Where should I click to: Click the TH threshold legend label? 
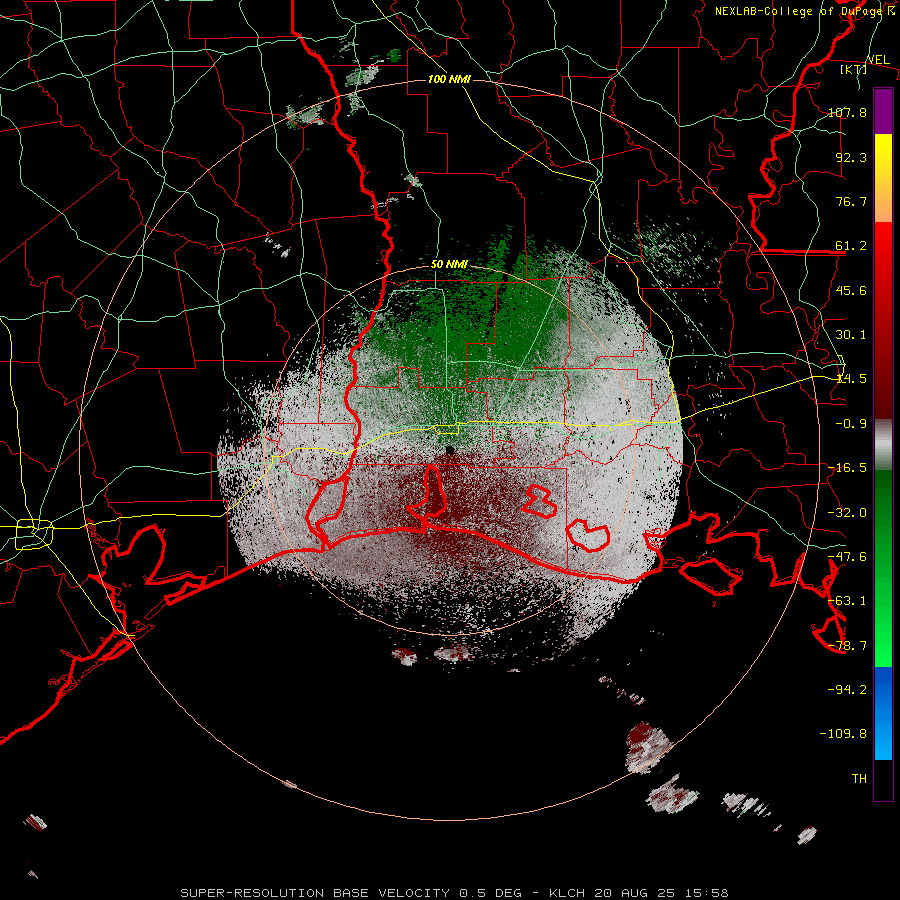coord(859,779)
